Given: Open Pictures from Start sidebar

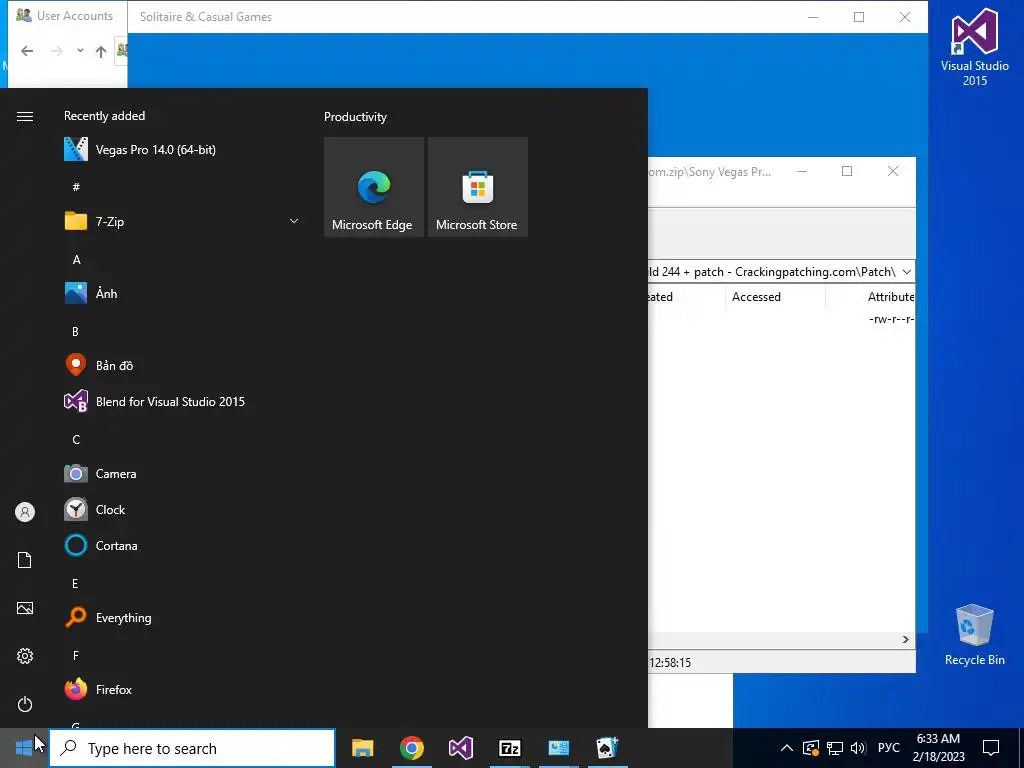Looking at the screenshot, I should coord(25,608).
